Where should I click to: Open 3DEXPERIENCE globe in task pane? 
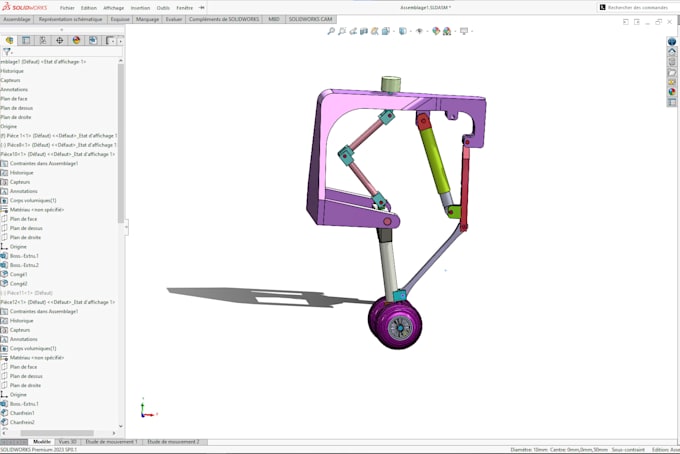coord(672,42)
